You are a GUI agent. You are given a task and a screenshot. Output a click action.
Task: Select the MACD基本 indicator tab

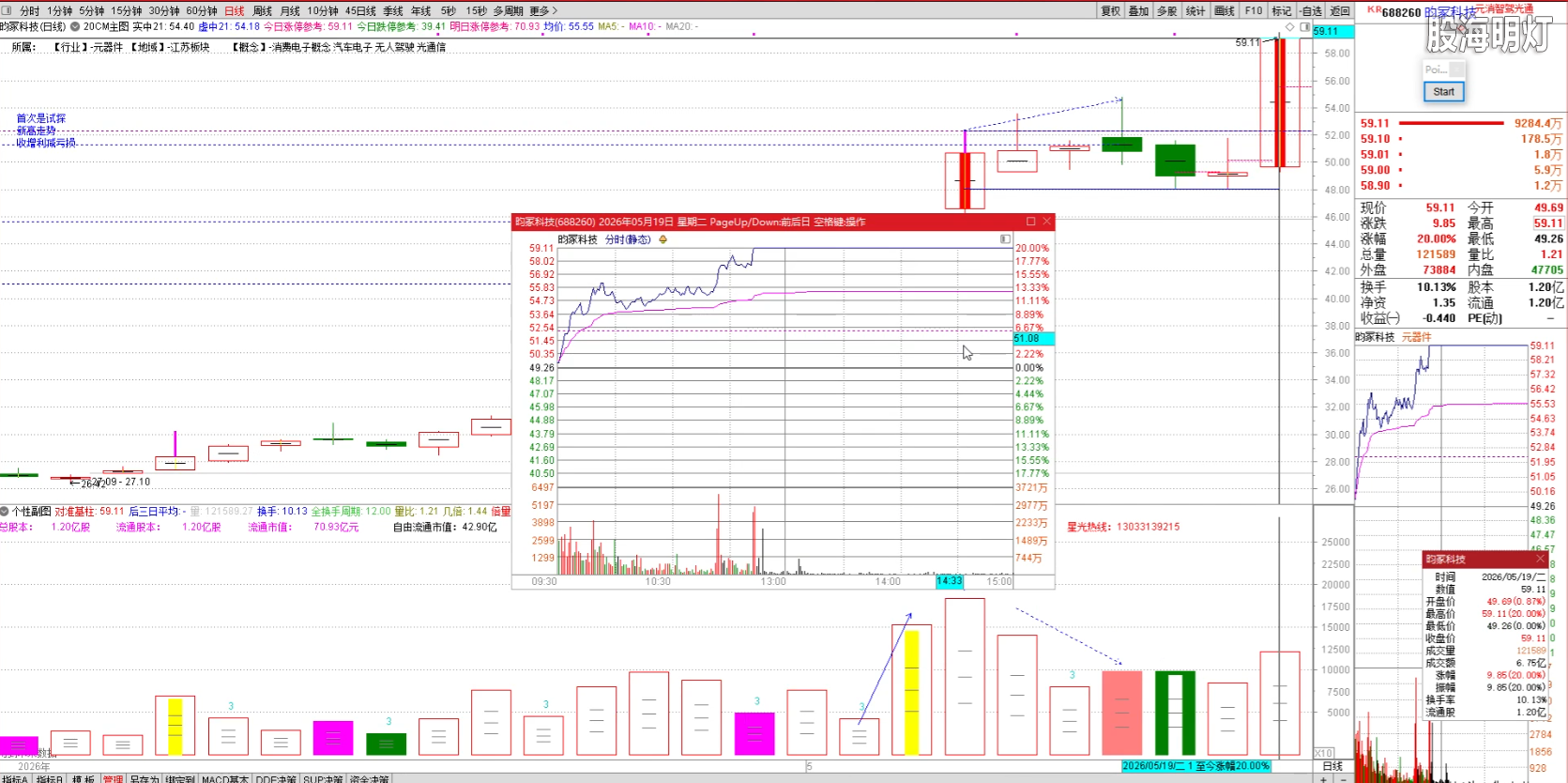(225, 778)
